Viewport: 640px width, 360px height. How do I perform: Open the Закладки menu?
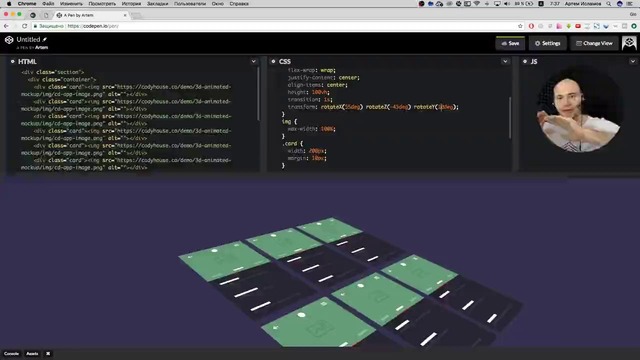pos(158,4)
